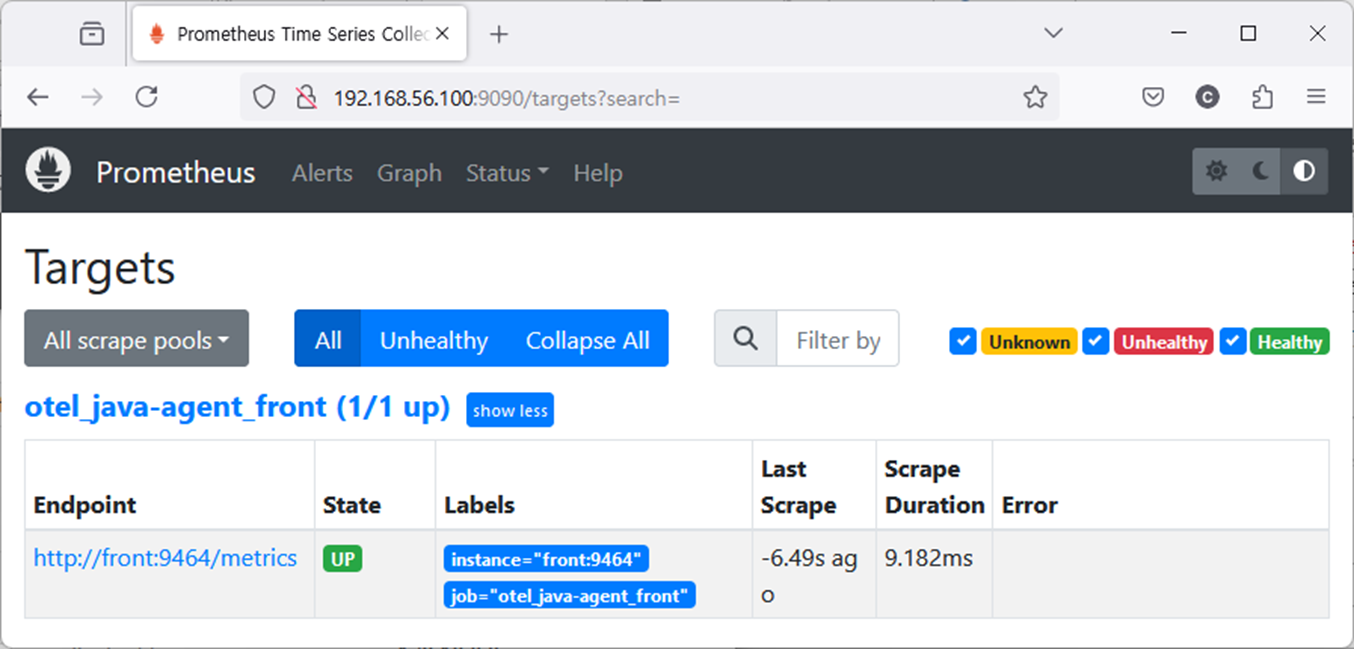
Task: Click the 9.182ms scrape duration value
Action: pos(929,558)
